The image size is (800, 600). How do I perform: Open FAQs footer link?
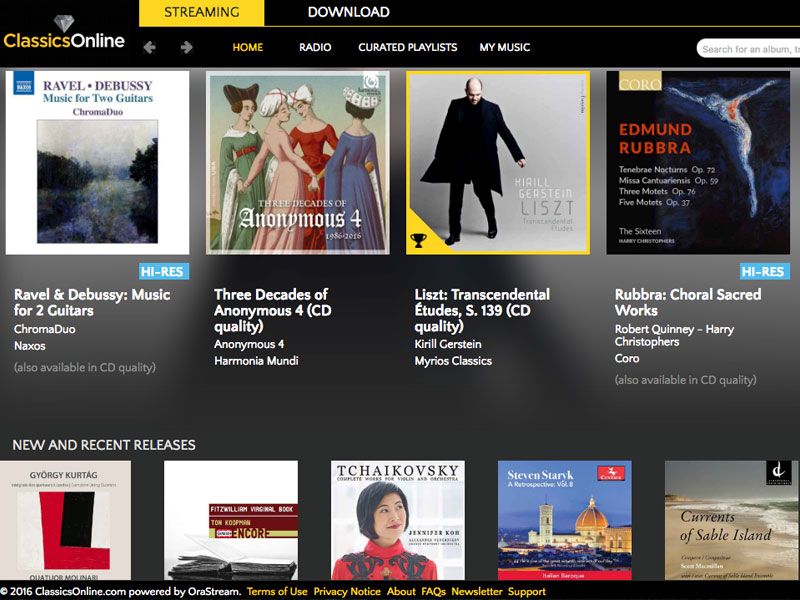(433, 592)
